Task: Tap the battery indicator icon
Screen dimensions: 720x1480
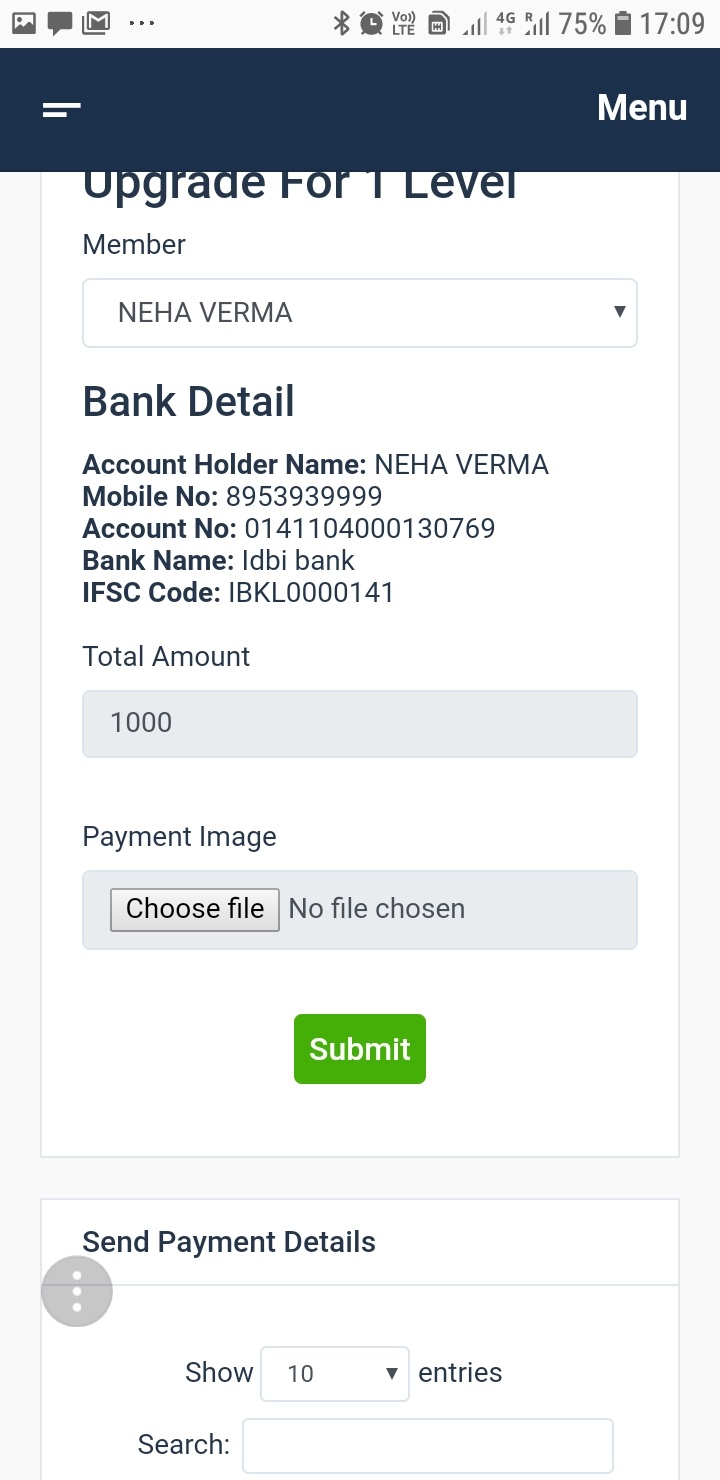Action: tap(623, 23)
